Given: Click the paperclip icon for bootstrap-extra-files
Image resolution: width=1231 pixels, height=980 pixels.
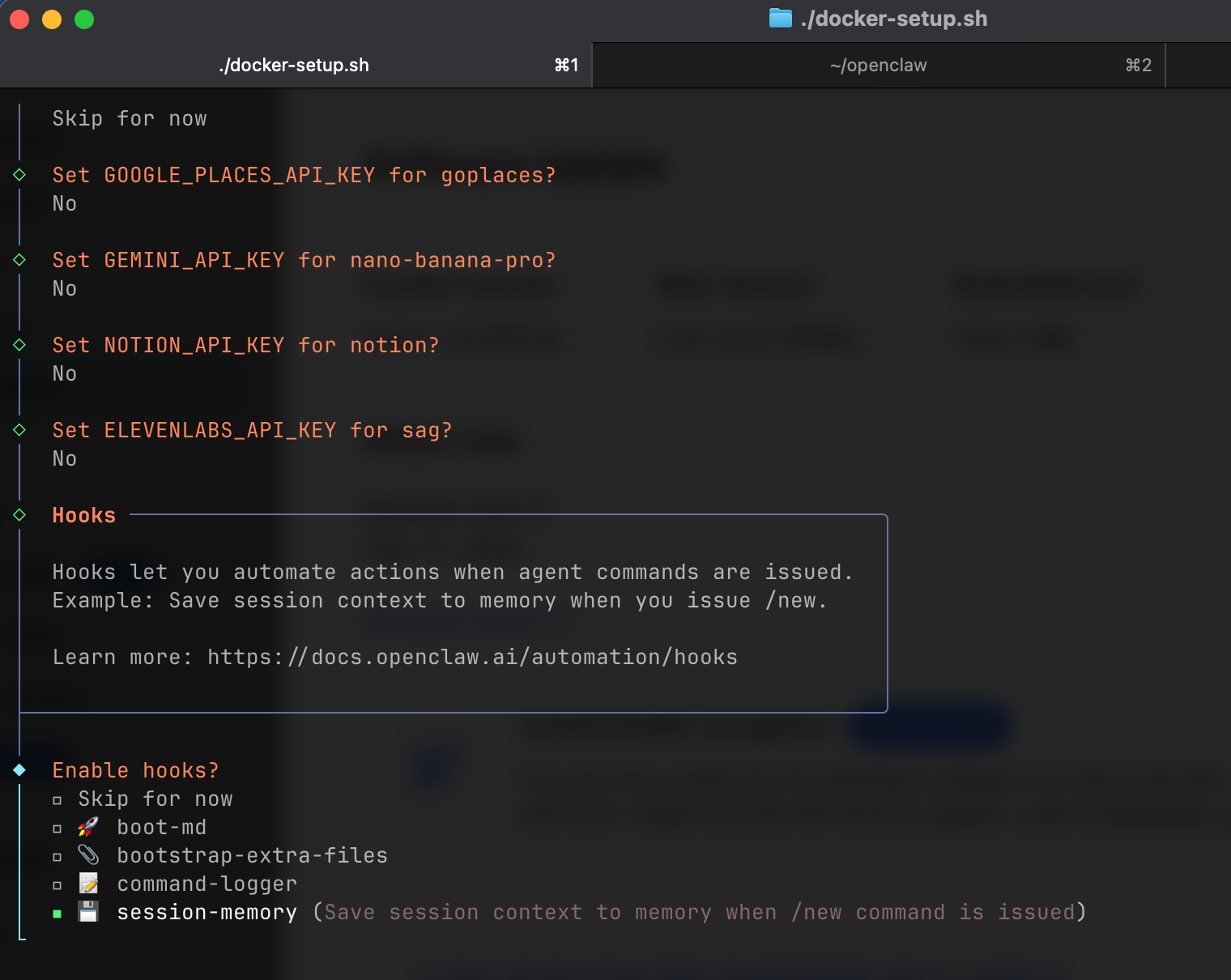Looking at the screenshot, I should click(88, 855).
